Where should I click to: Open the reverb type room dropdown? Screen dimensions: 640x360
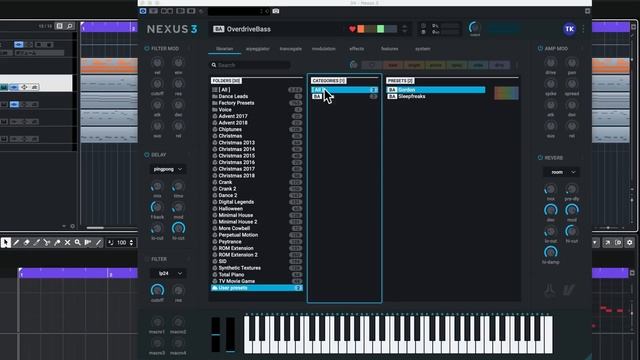point(561,172)
